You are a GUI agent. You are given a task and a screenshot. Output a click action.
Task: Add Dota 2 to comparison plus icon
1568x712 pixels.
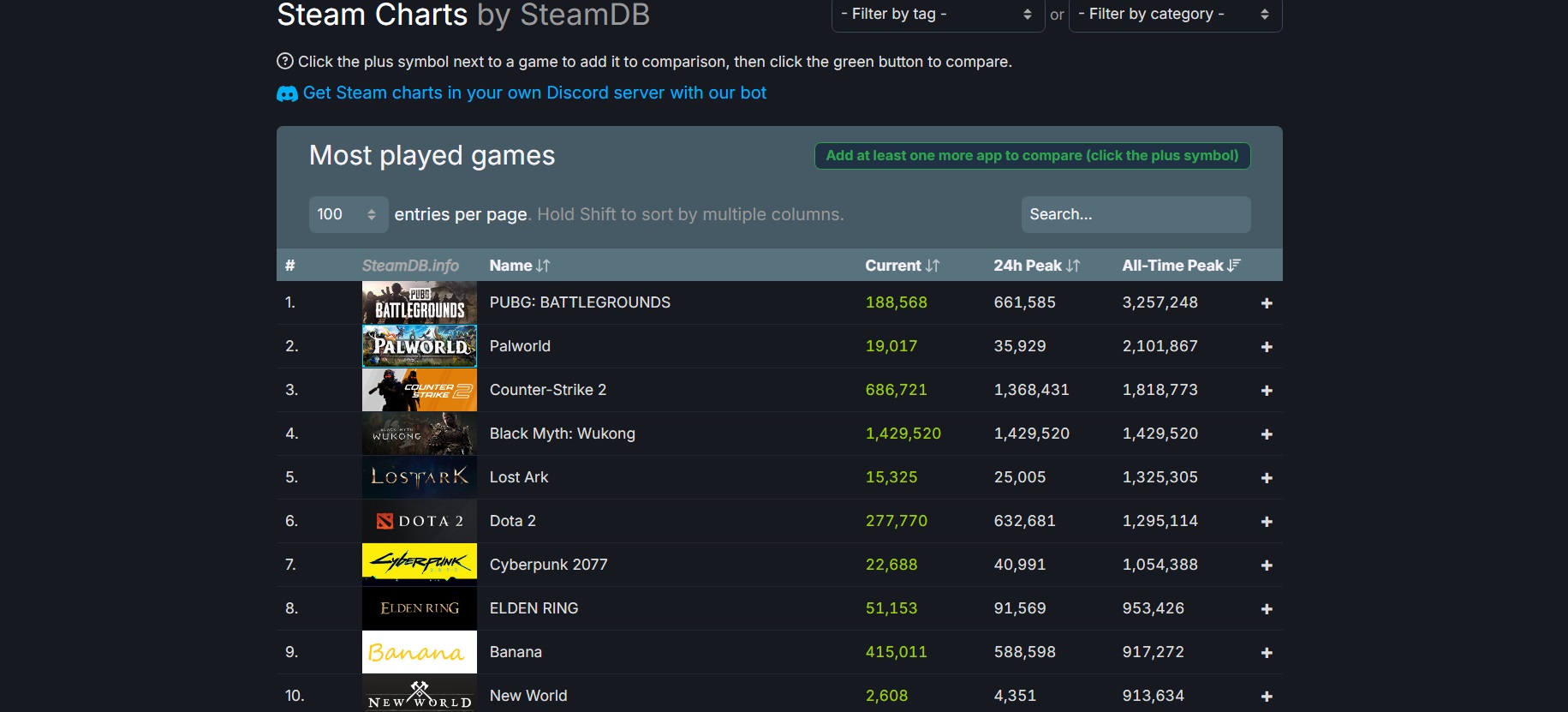click(1267, 522)
